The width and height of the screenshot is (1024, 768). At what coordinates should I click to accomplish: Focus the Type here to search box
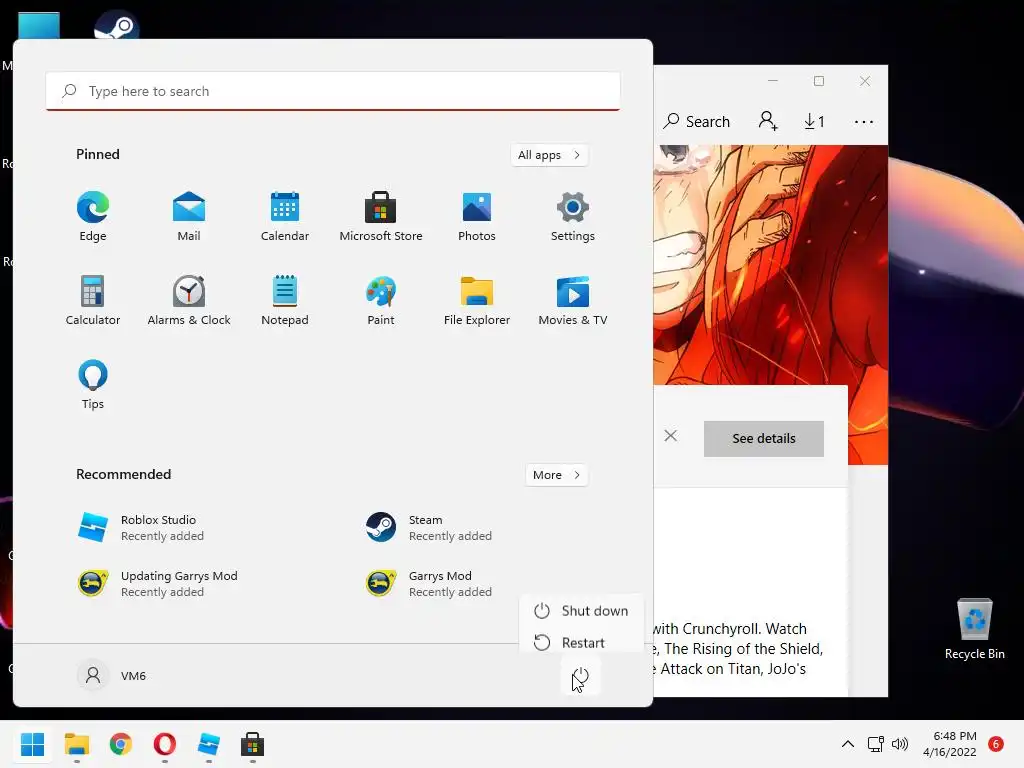pos(333,91)
